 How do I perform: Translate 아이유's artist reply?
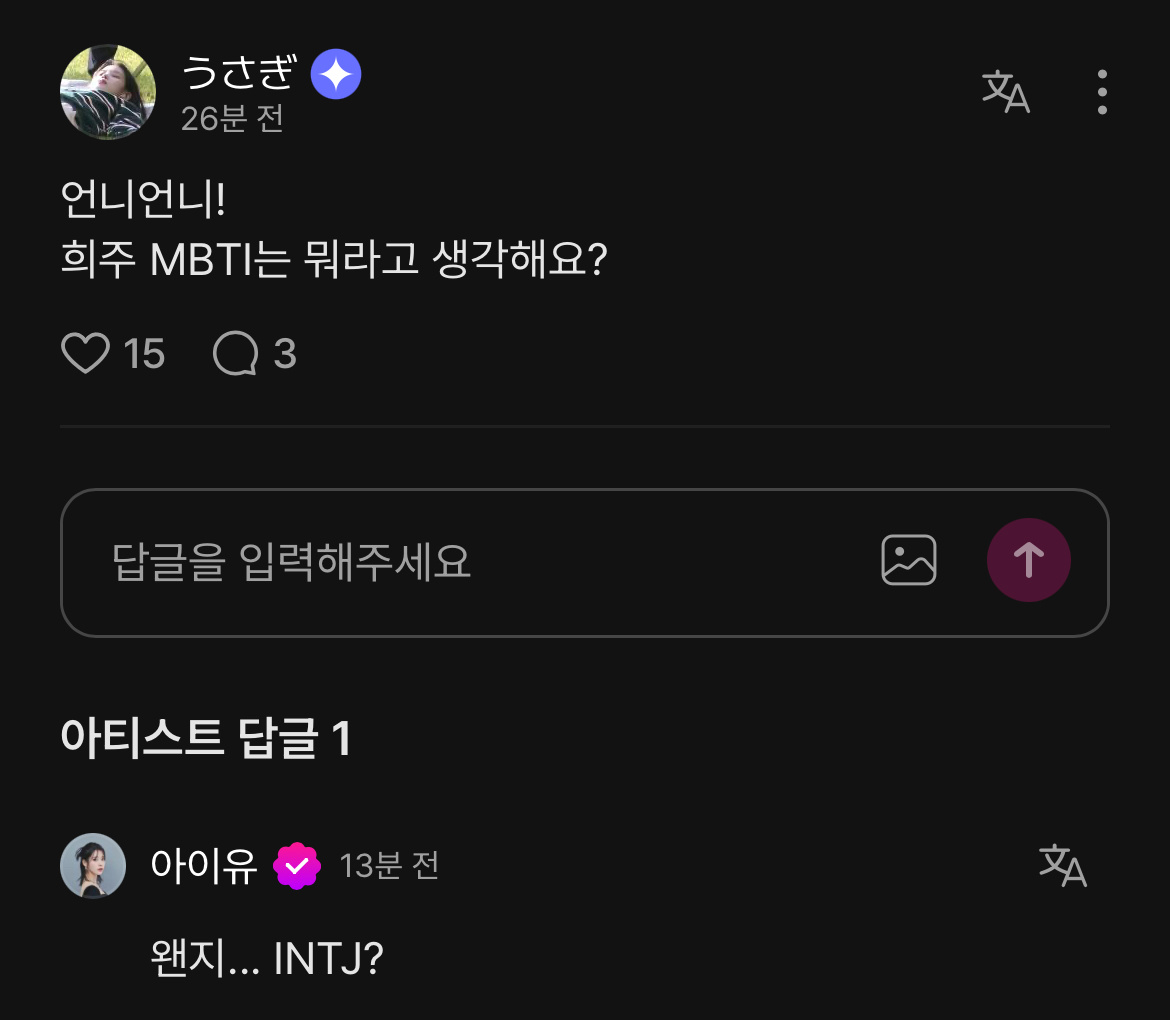click(x=1062, y=865)
